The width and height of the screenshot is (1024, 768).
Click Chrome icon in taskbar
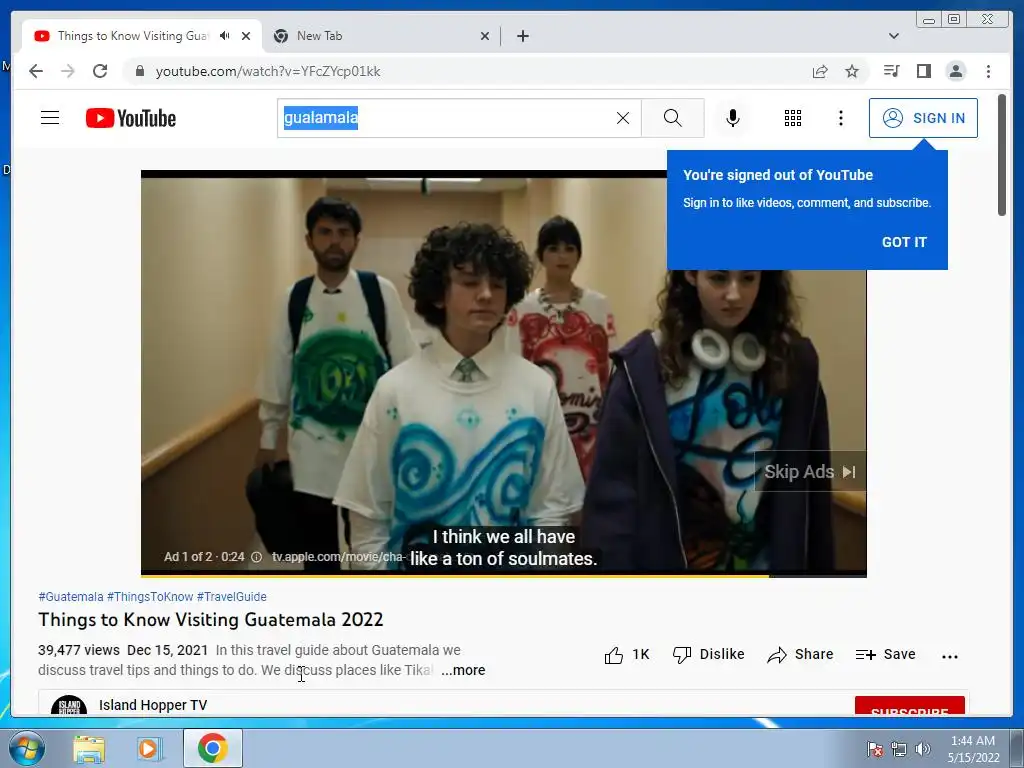click(x=212, y=748)
